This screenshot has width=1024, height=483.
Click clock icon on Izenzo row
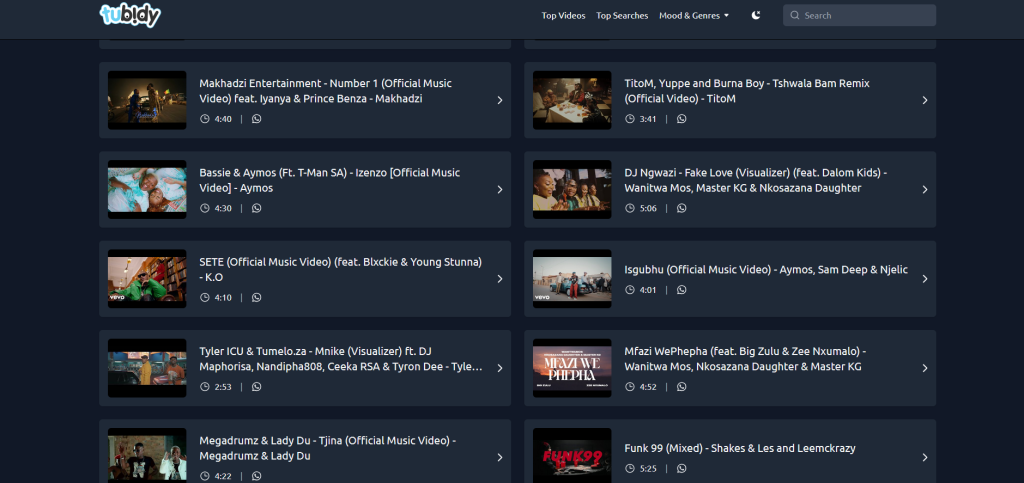click(x=204, y=208)
